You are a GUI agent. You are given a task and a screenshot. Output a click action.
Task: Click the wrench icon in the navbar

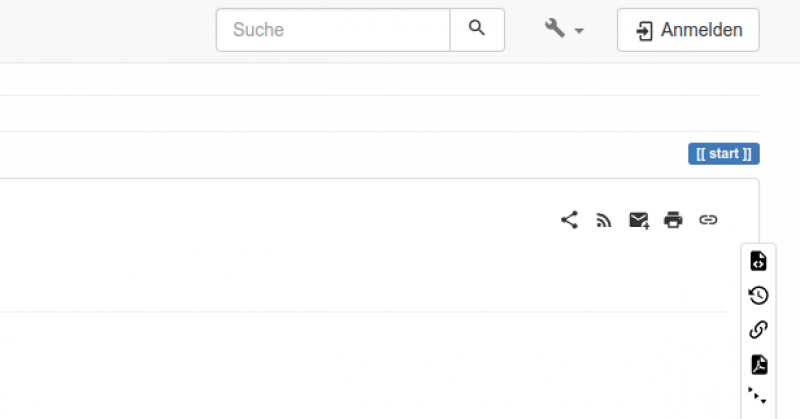pos(555,28)
